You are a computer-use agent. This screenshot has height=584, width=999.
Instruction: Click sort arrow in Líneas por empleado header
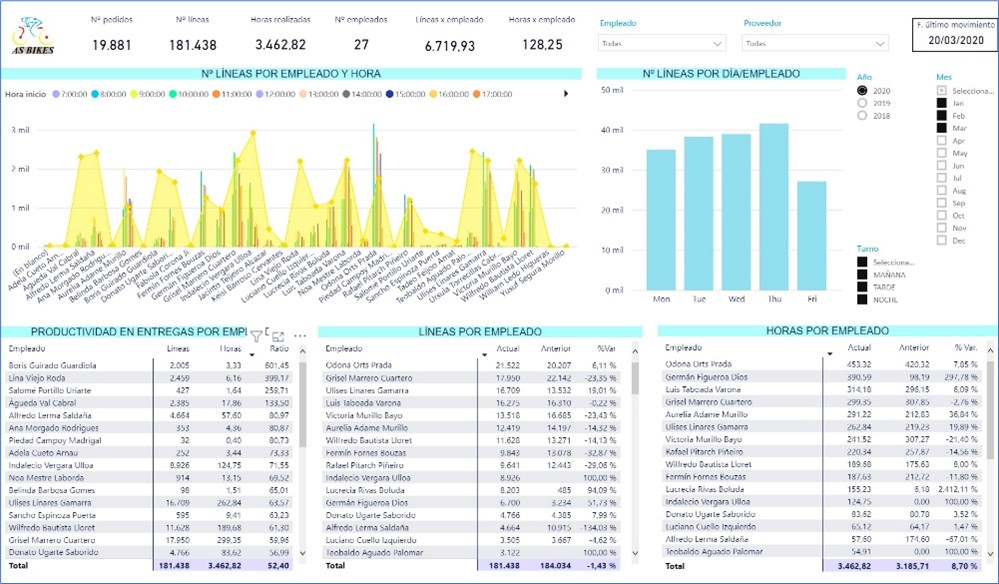coord(484,355)
